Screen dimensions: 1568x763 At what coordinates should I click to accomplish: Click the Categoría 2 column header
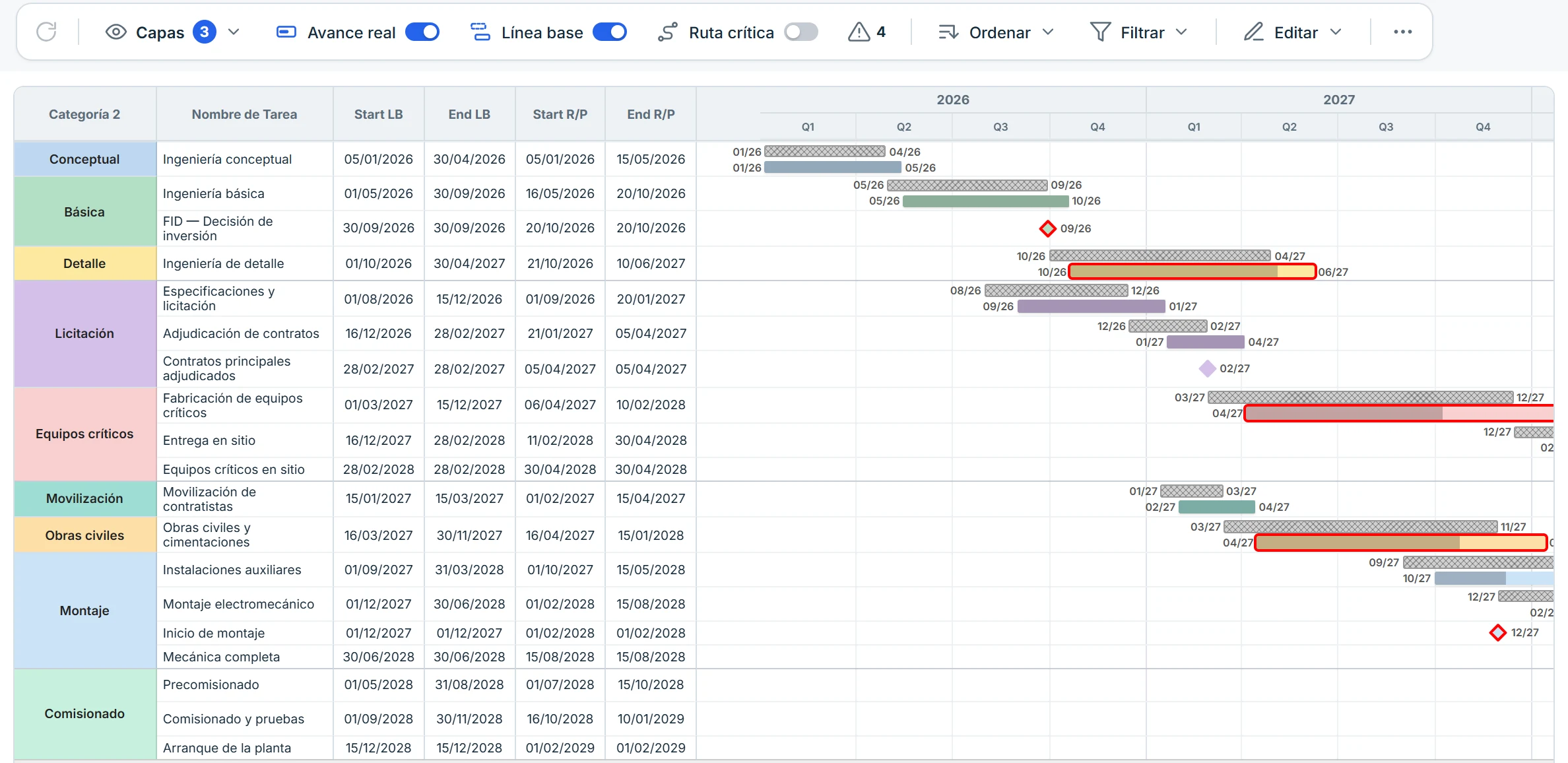tap(84, 114)
